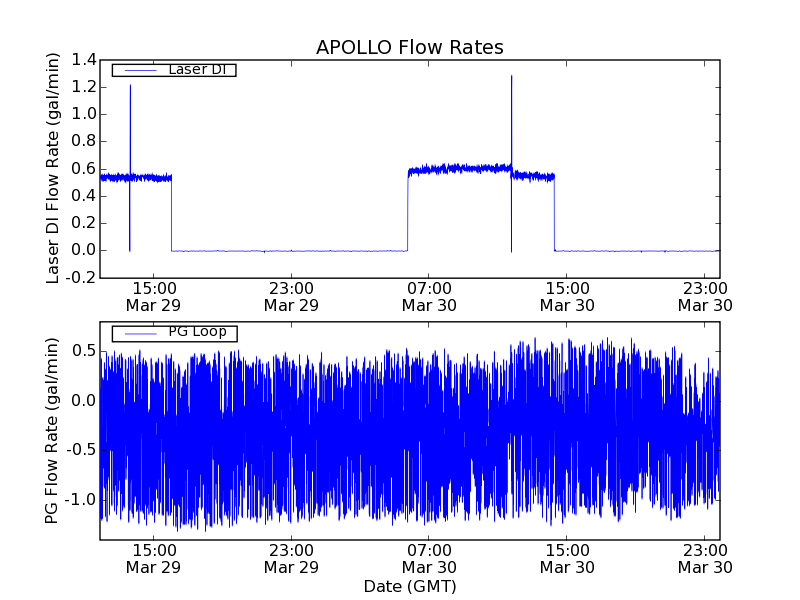Screen dimensions: 800x600
Task: Click "15:00 Mar 29" label under the Laser DI plot
Action: tap(154, 297)
